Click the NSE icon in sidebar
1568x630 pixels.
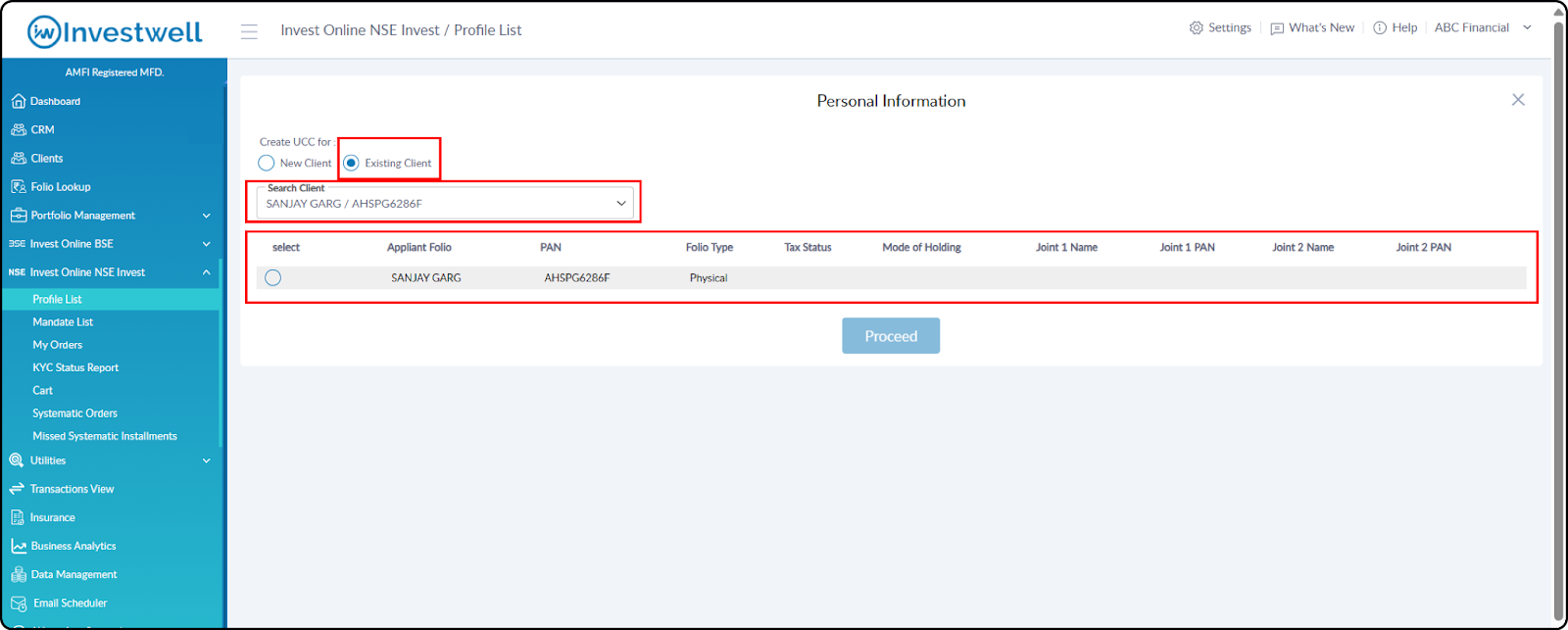pyautogui.click(x=17, y=272)
